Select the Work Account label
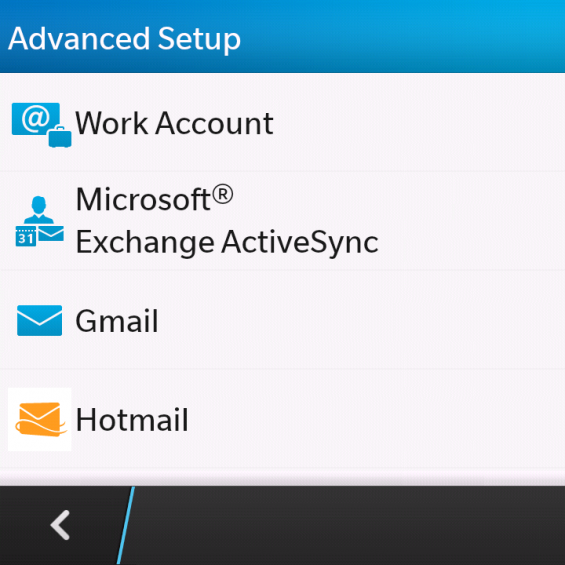 [x=174, y=123]
